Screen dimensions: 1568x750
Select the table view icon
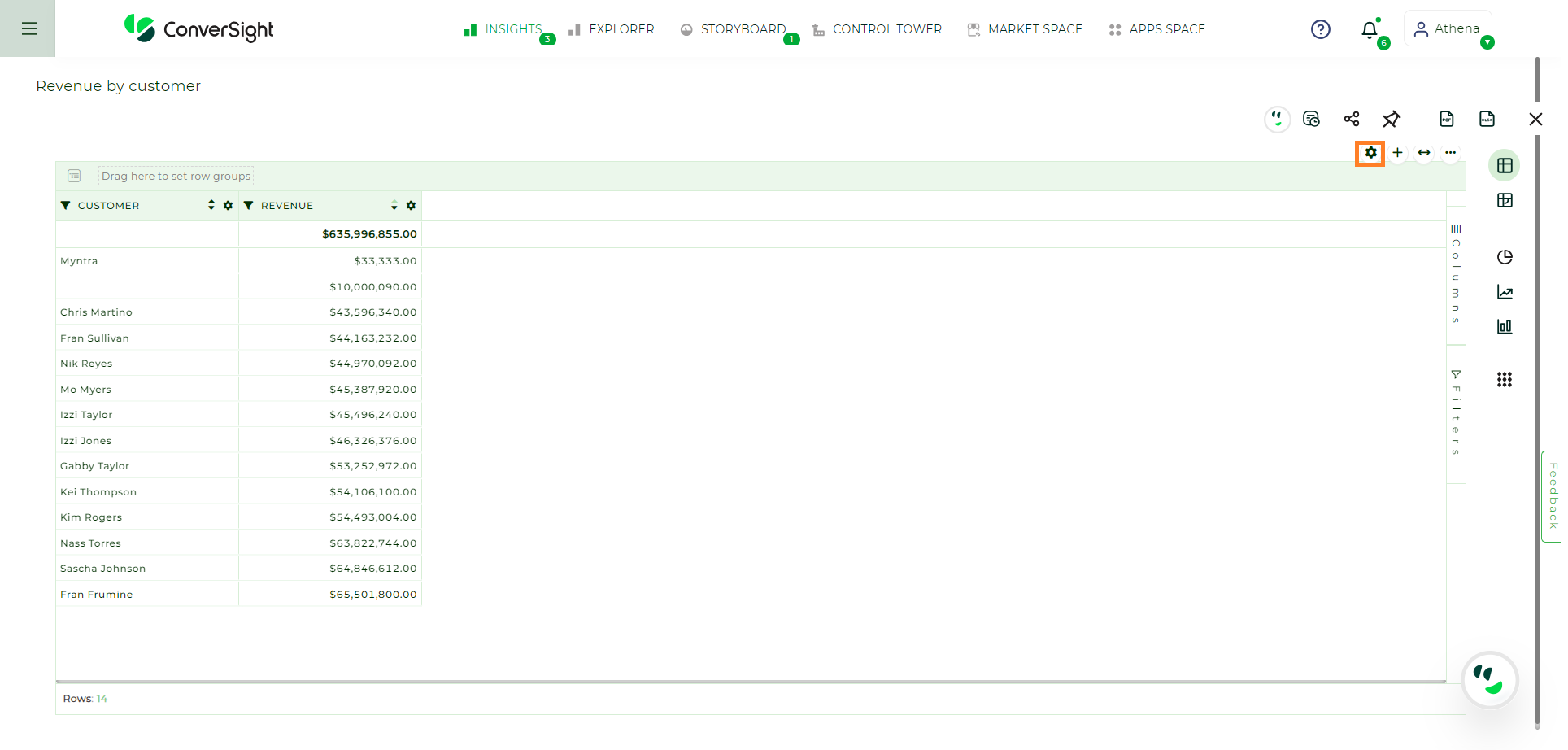pyautogui.click(x=1505, y=166)
